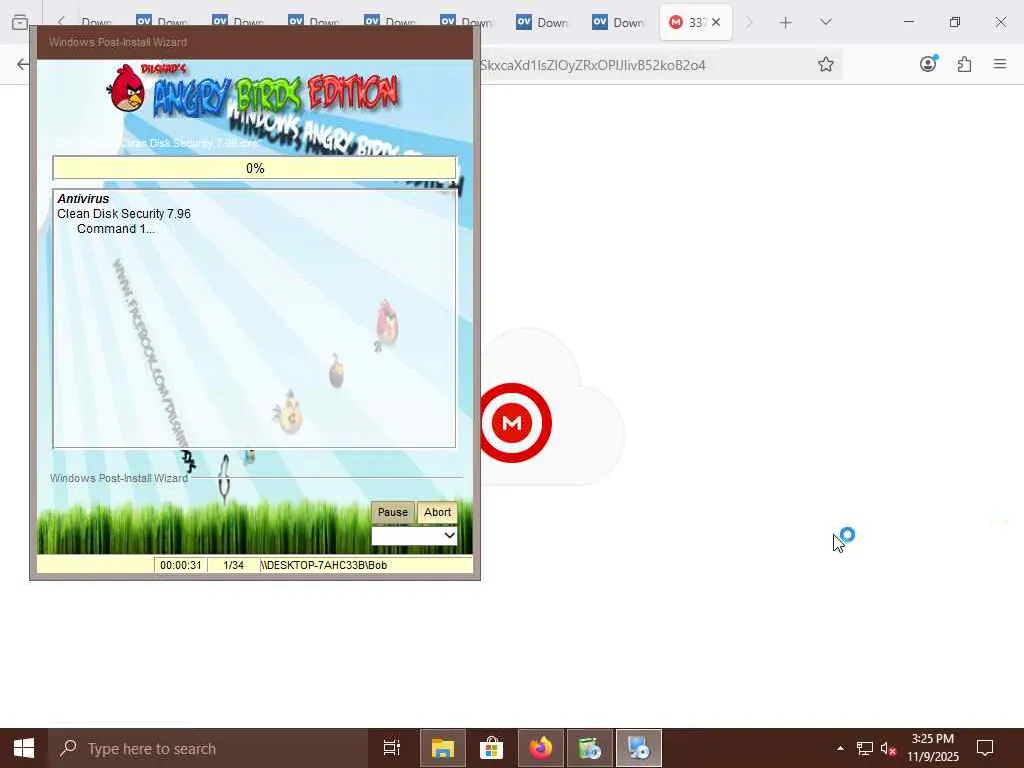Open the Windows Start menu
1024x768 pixels.
point(24,748)
